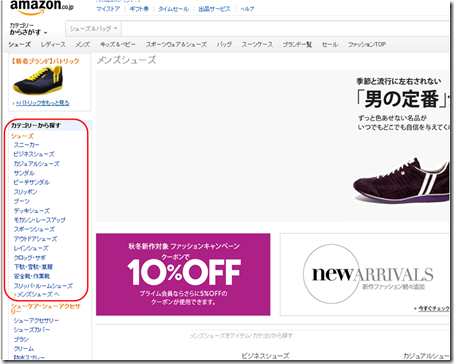Open the ギフト券 link
Viewport: 454px width, 364px height.
(139, 9)
